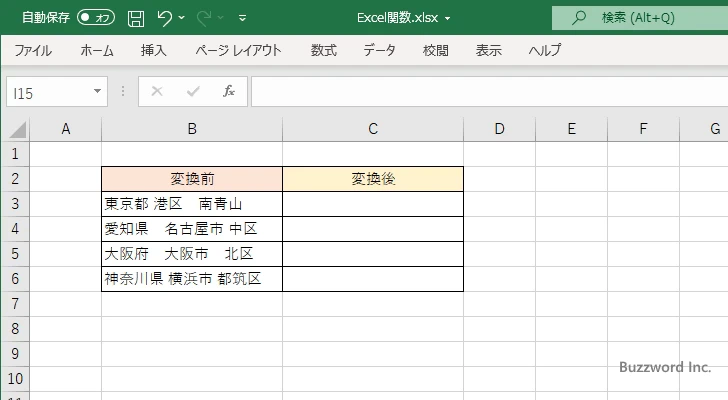Click the formula Cancel X icon
The image size is (728, 400).
157,91
